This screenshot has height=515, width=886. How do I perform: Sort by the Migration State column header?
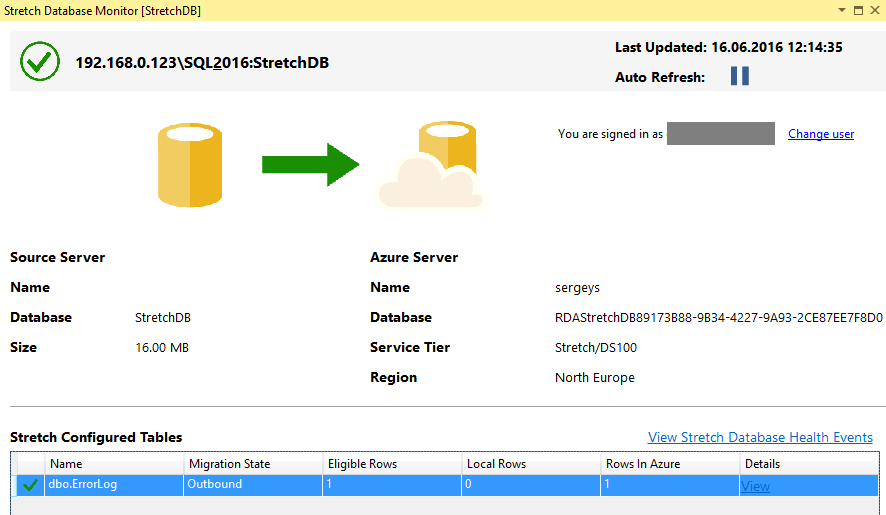click(253, 464)
